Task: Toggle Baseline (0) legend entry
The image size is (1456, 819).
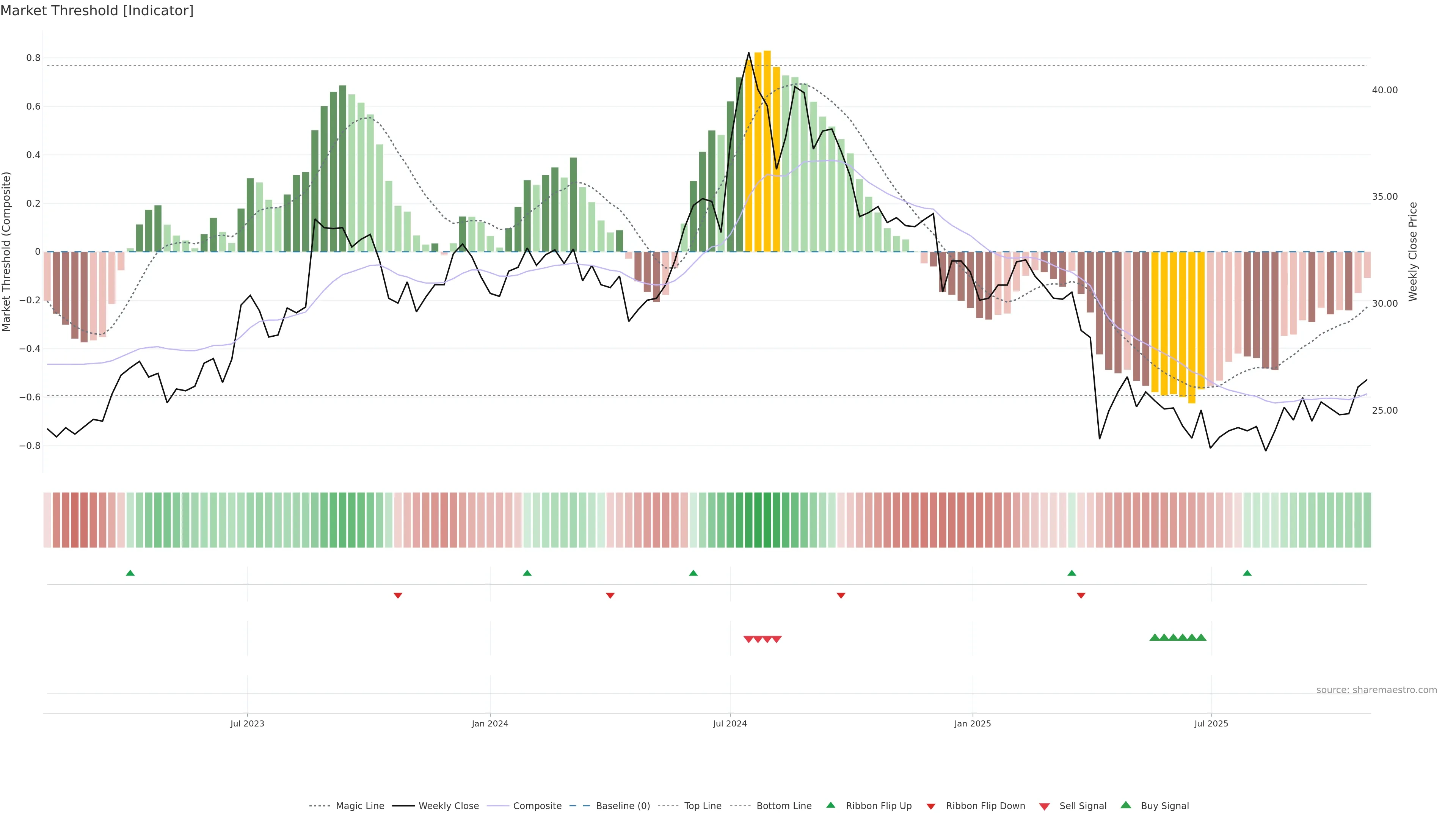Action: (622, 806)
